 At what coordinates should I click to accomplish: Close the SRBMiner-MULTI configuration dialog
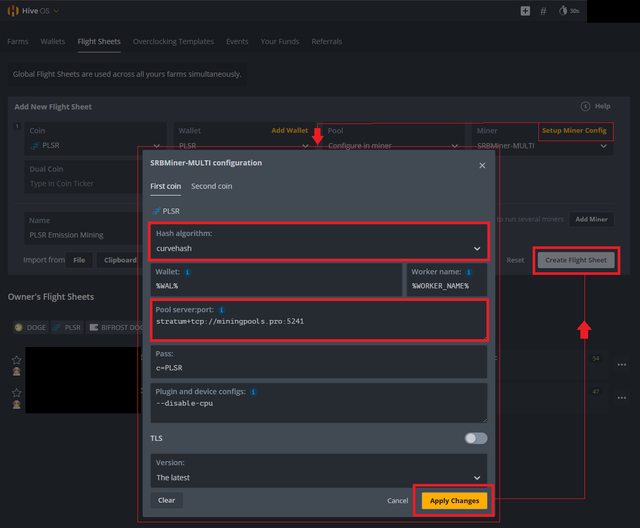coord(482,165)
